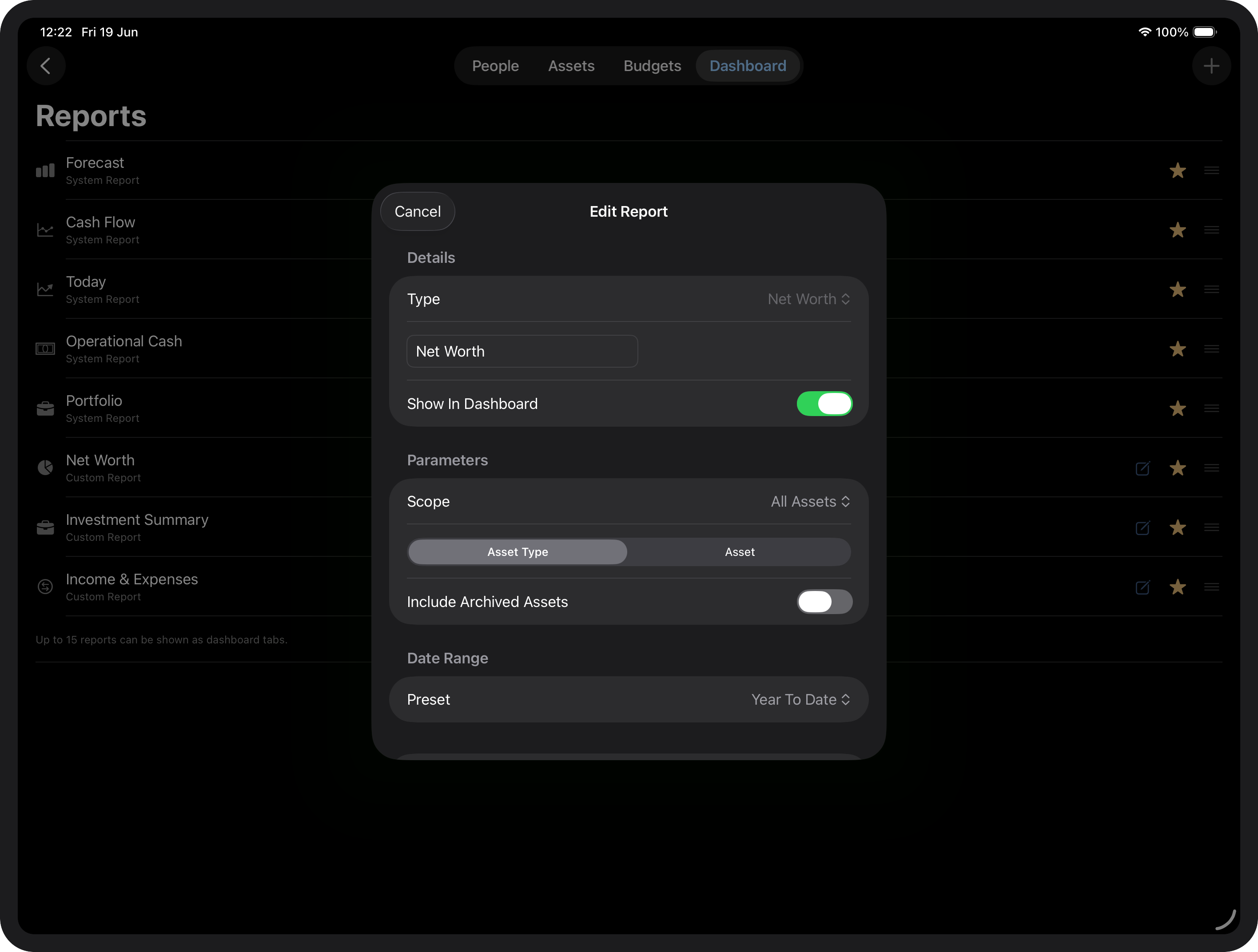Open the Assets tab
This screenshot has height=952, width=1258.
click(x=571, y=66)
